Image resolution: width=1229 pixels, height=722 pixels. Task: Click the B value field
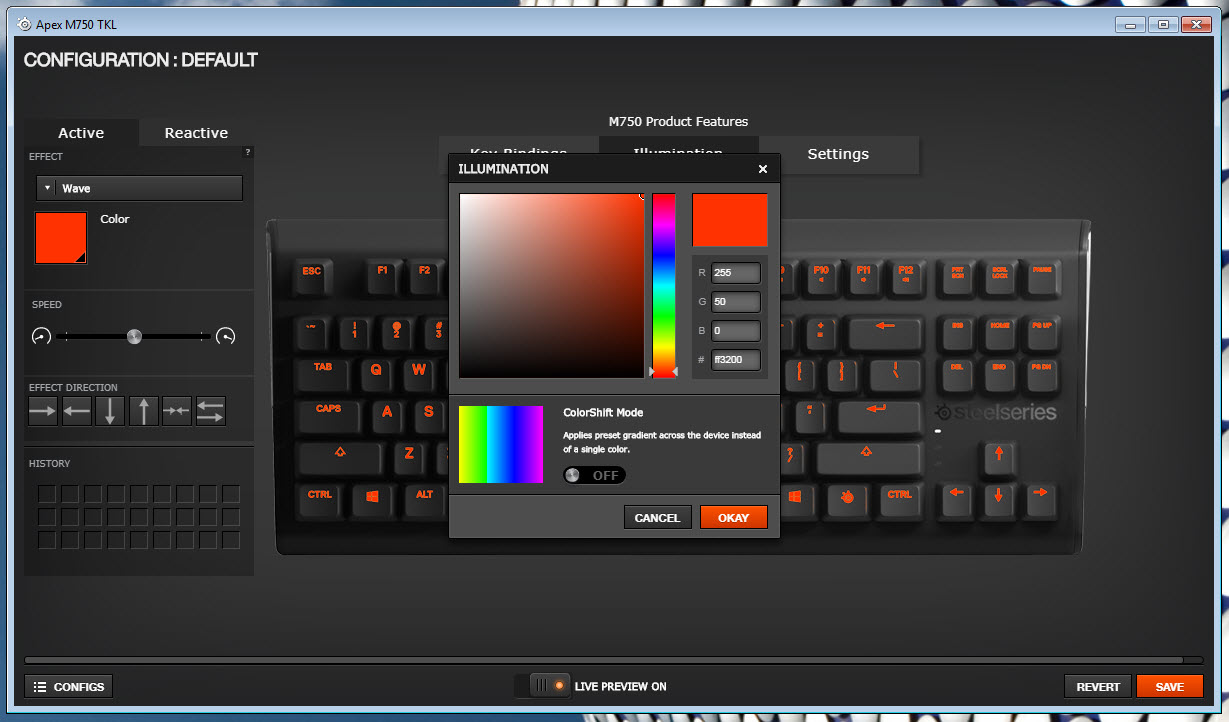click(x=735, y=331)
